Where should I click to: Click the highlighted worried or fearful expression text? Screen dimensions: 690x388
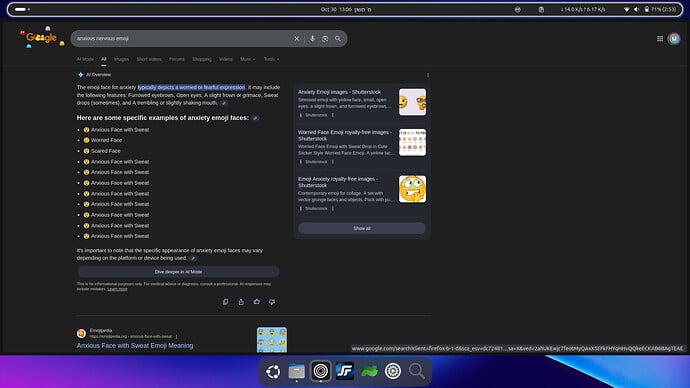191,88
